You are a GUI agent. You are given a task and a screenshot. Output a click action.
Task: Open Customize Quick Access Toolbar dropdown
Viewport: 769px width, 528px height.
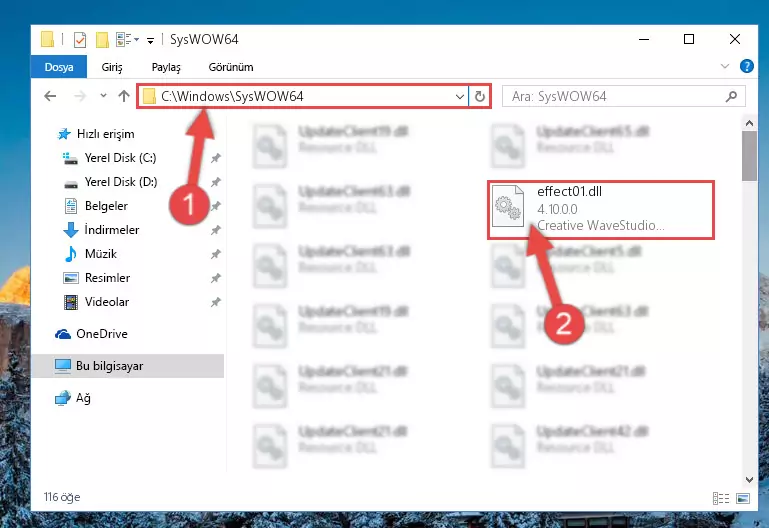click(150, 40)
